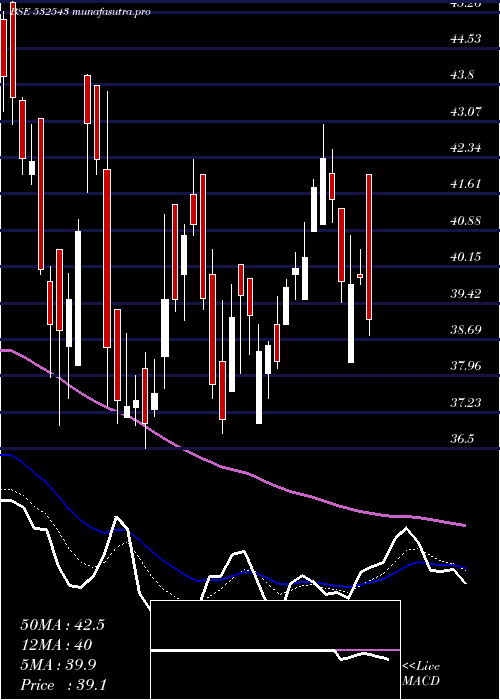Click the 50MA : 42.5 readout
Image resolution: width=500 pixels, height=700 pixels.
tap(62, 625)
